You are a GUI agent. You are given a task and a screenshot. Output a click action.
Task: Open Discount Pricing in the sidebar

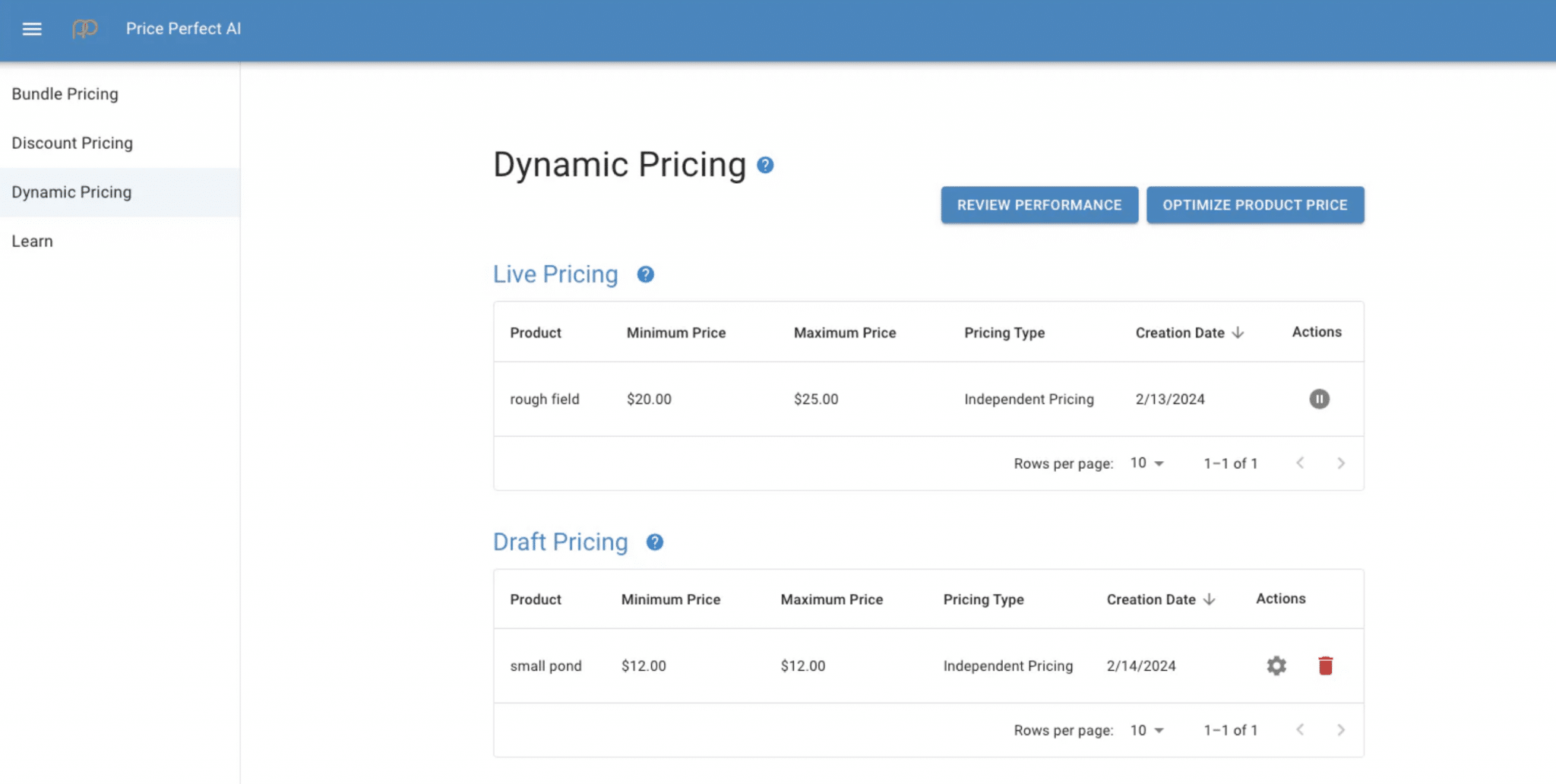(x=120, y=143)
